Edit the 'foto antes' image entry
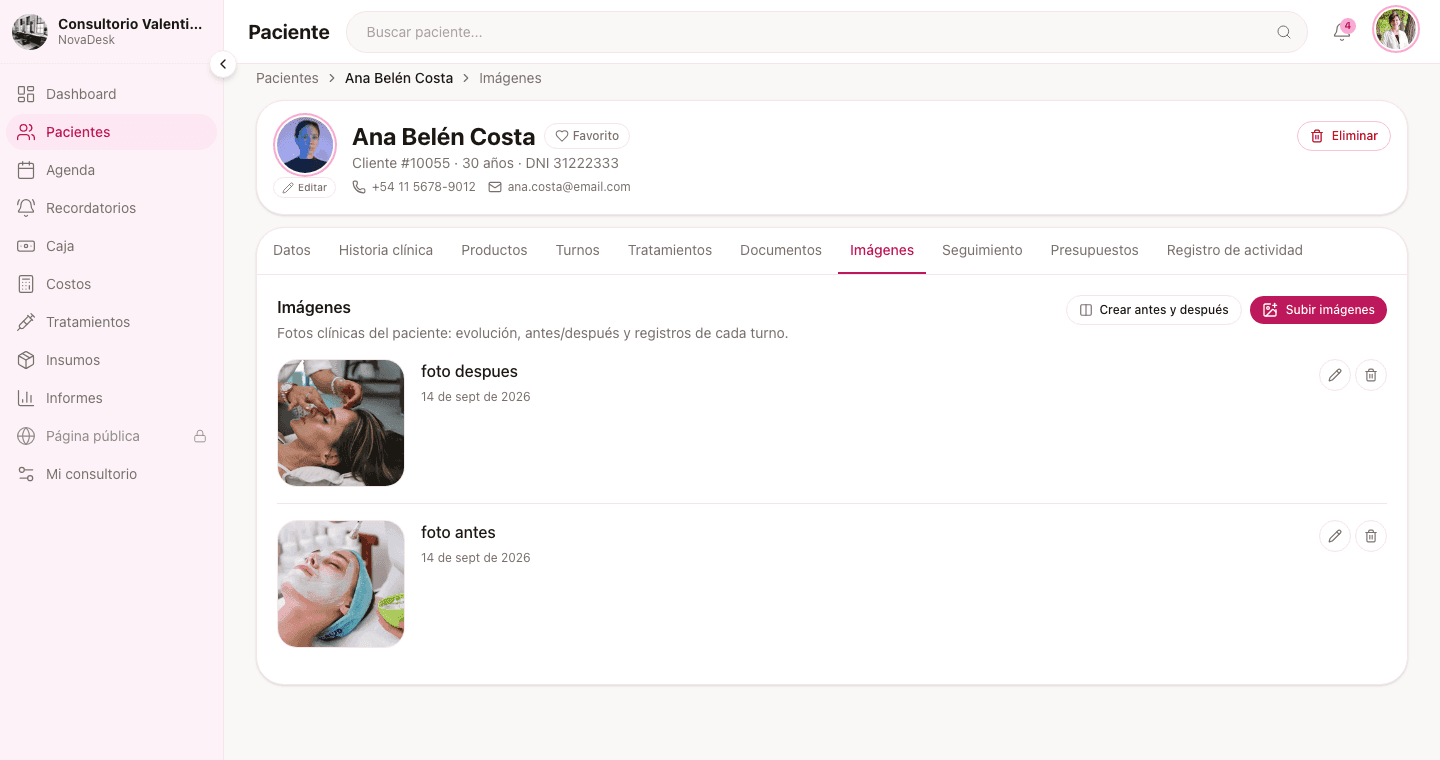The width and height of the screenshot is (1440, 760). click(1335, 536)
